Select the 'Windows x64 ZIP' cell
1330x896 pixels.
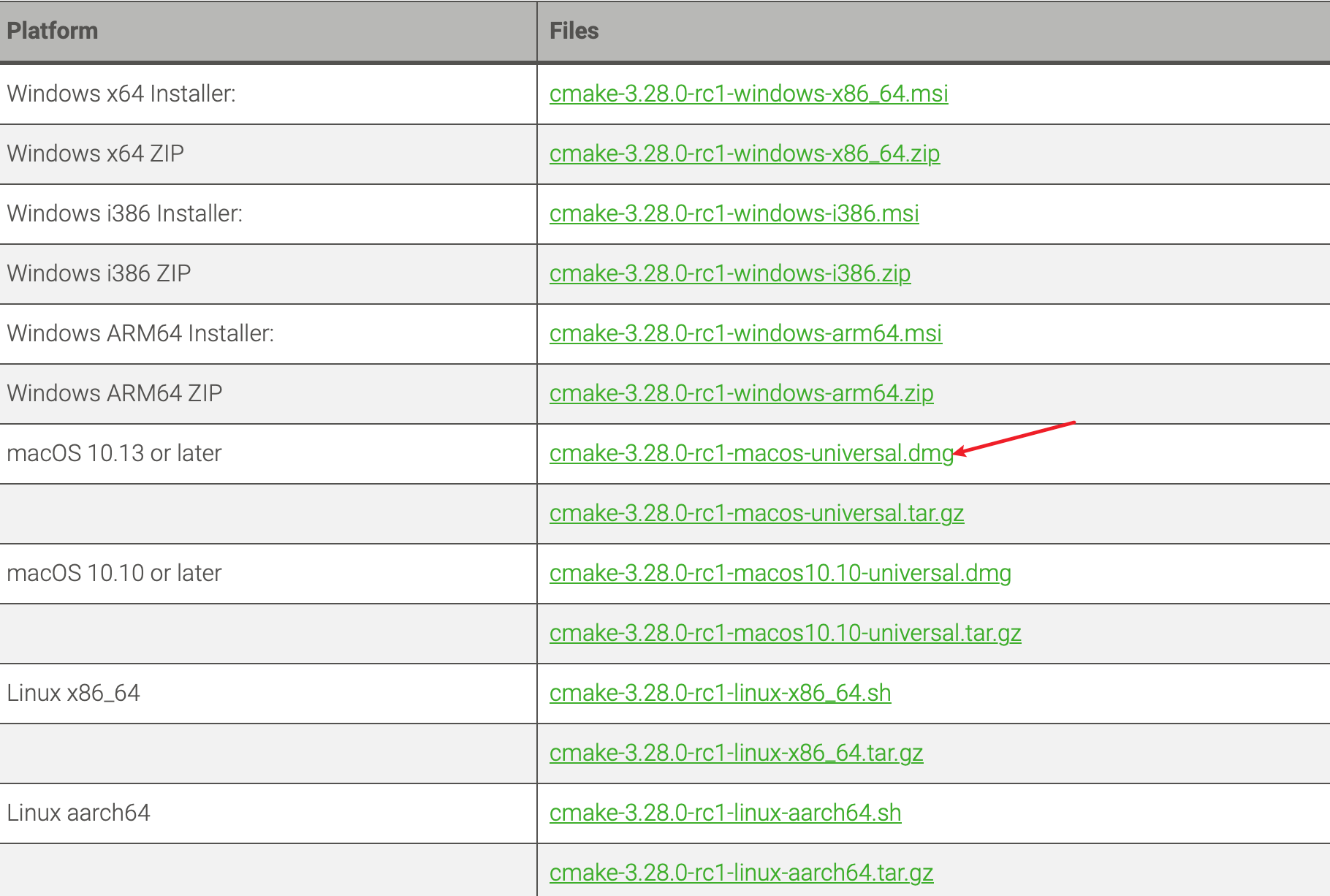268,153
